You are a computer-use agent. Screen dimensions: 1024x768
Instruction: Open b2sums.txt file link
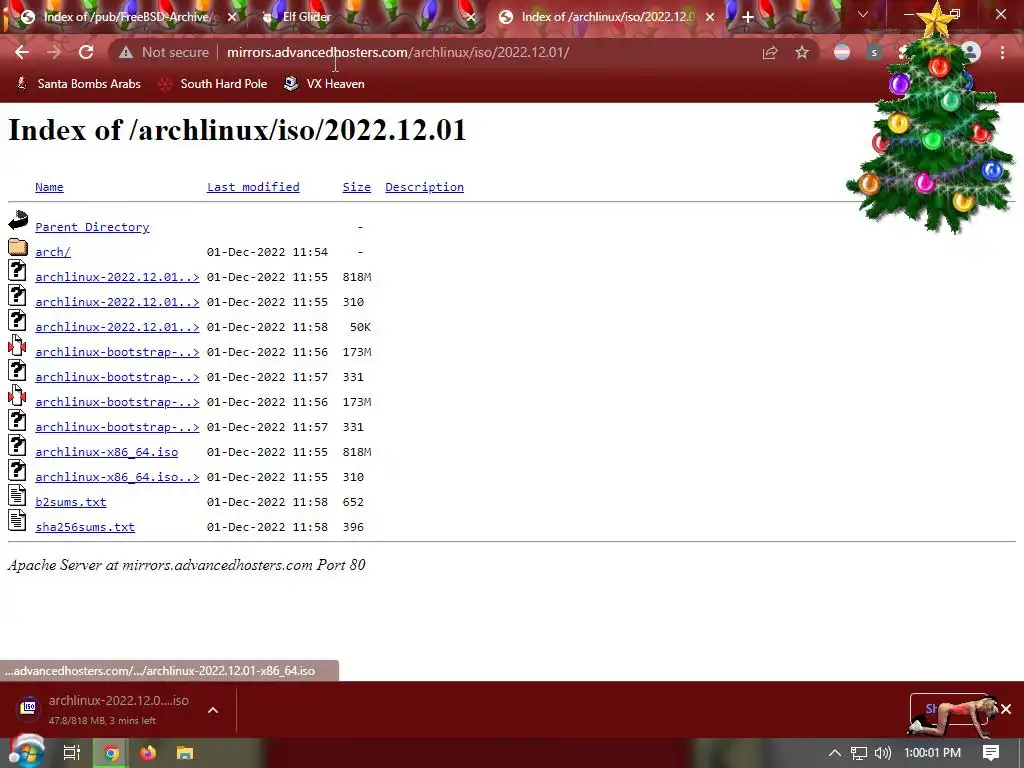(x=71, y=502)
